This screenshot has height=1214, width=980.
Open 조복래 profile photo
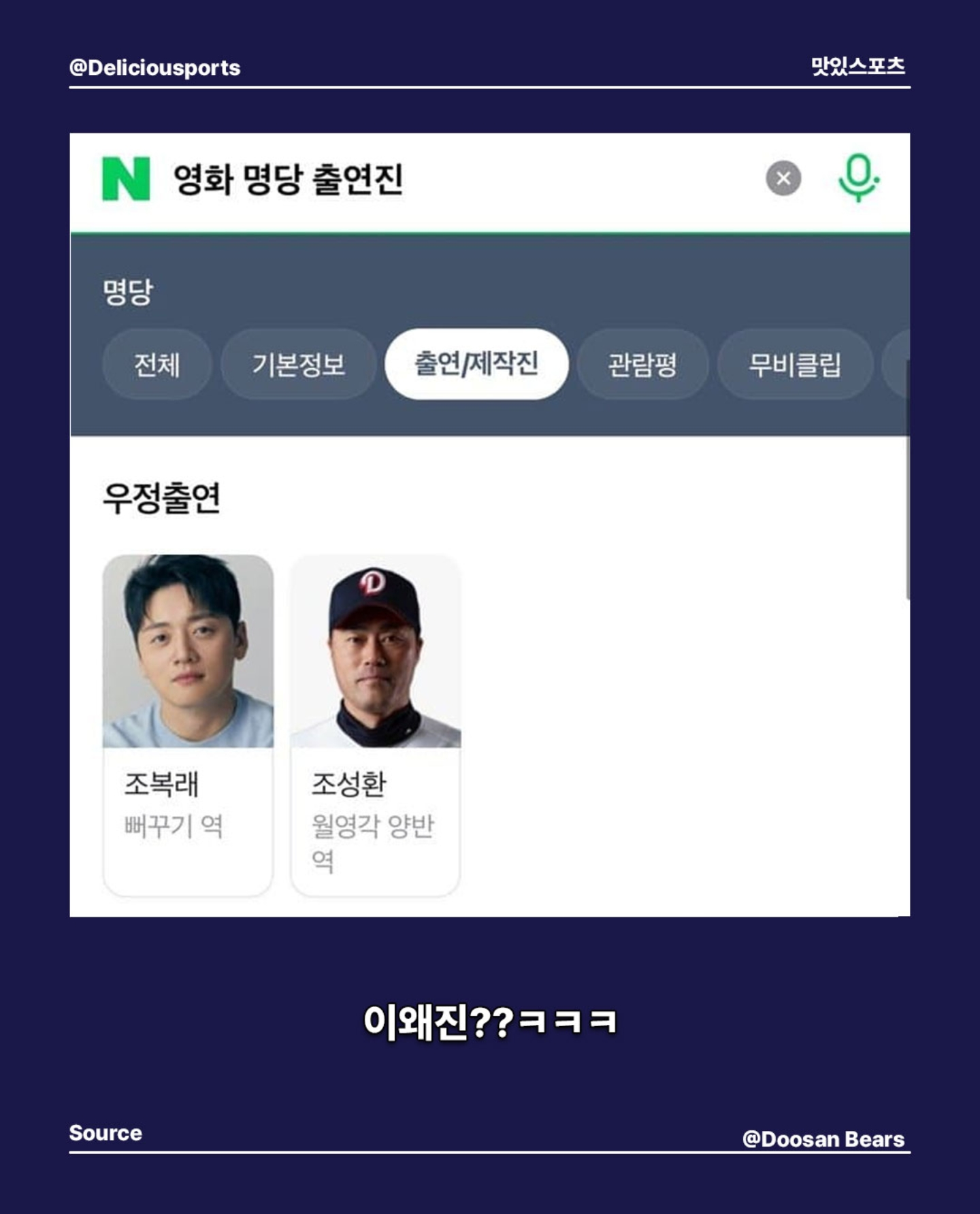pyautogui.click(x=188, y=651)
